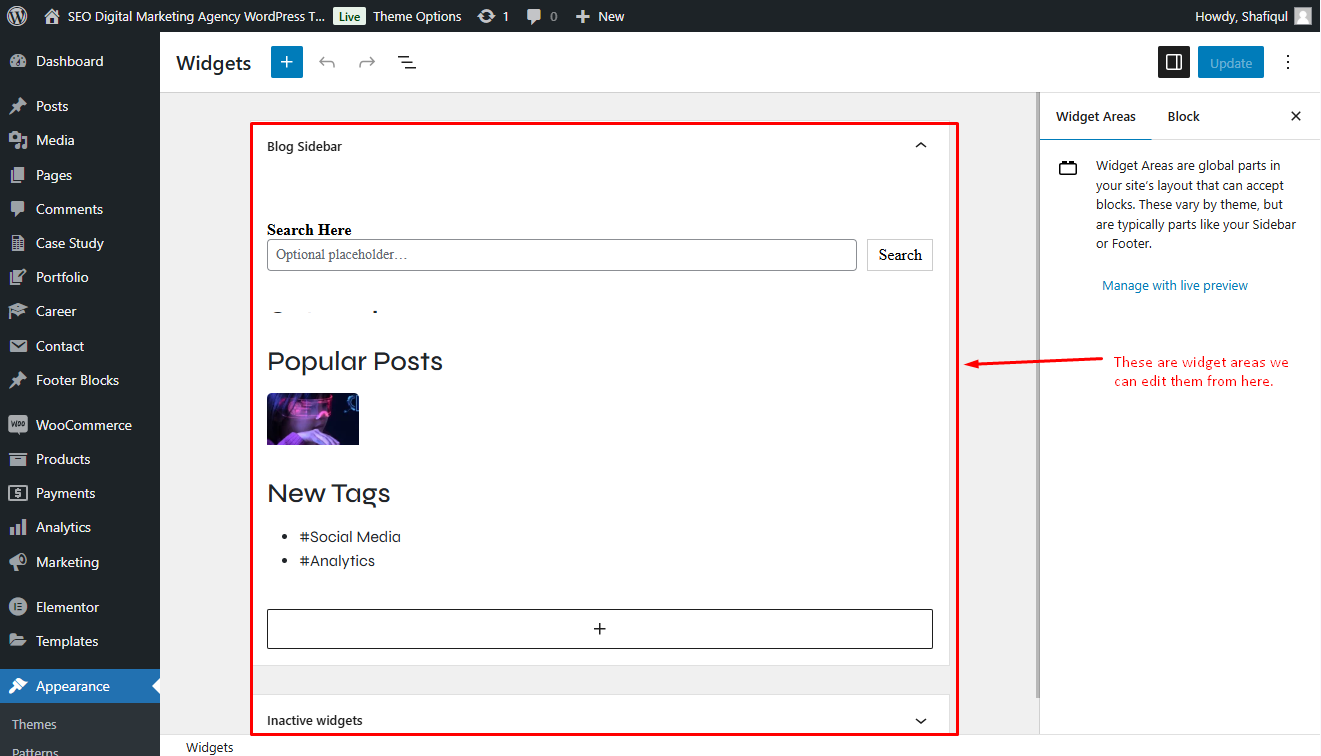Select the New Tags heading
Image resolution: width=1321 pixels, height=756 pixels.
329,493
